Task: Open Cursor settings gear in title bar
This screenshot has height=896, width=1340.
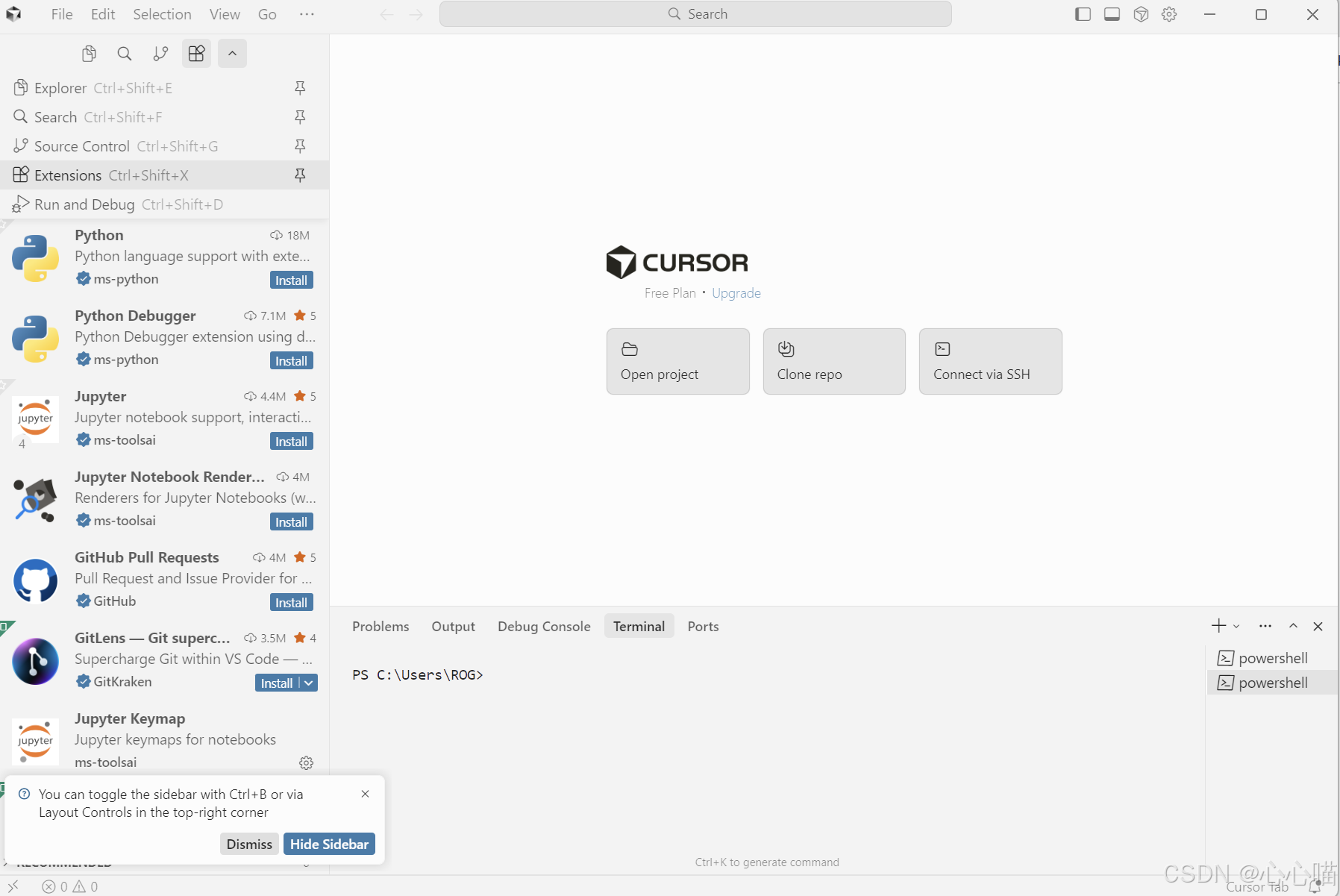Action: click(1169, 14)
